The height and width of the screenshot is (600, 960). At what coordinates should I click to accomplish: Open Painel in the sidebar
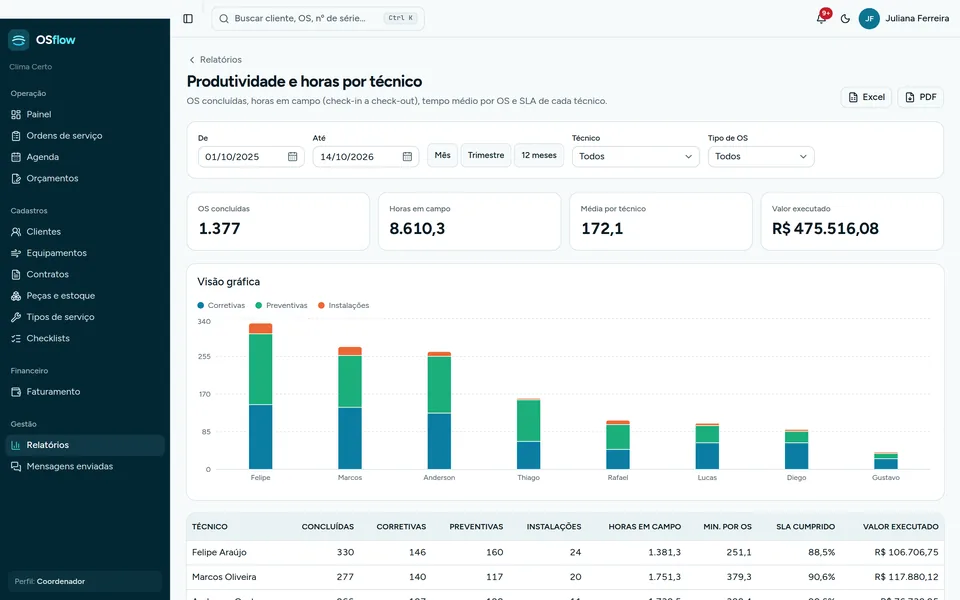tap(84, 114)
